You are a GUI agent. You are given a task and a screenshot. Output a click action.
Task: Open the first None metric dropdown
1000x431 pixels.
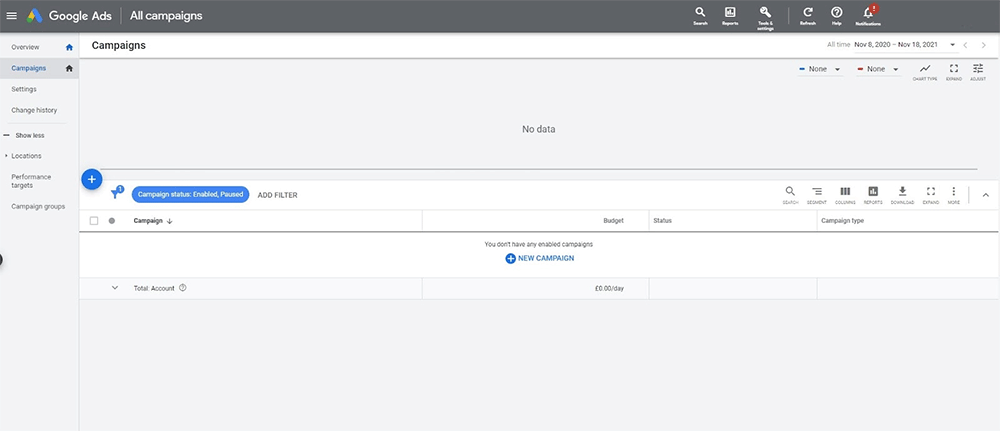click(820, 69)
